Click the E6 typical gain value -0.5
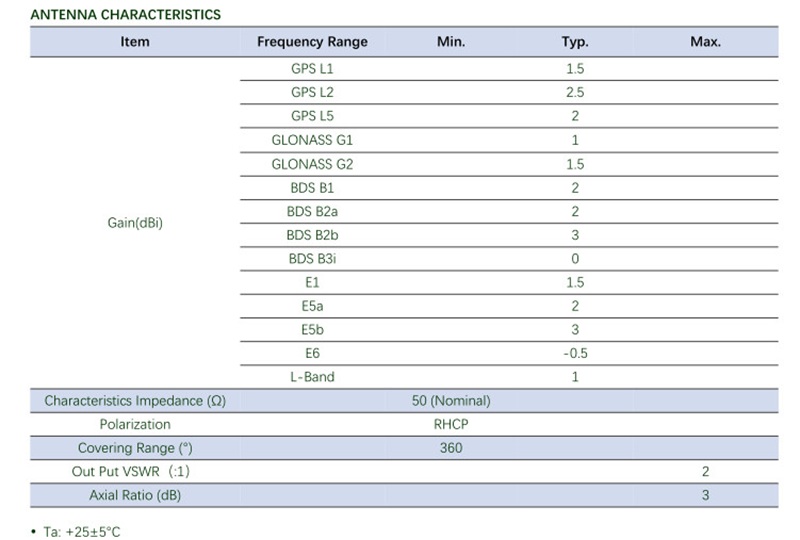 coord(575,354)
